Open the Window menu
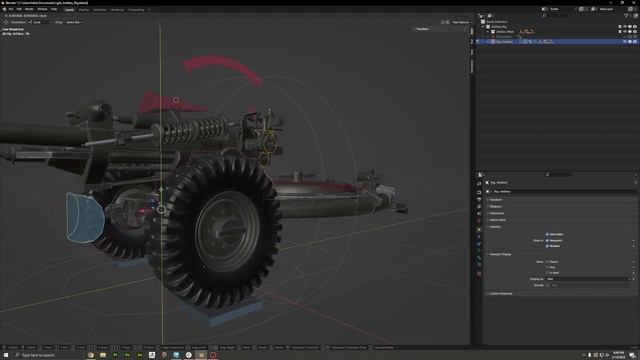 coord(42,9)
